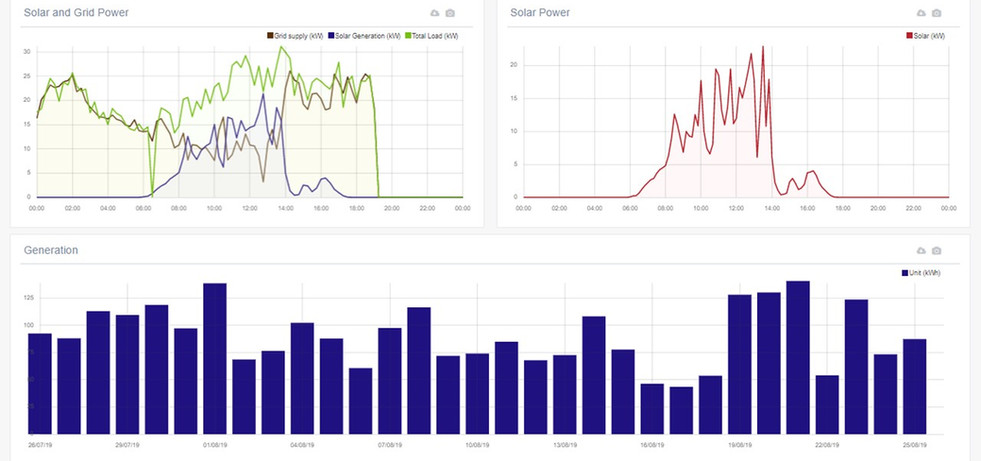Click cloud download icon in Solar and Grid Power panel
The width and height of the screenshot is (981, 461).
click(434, 13)
